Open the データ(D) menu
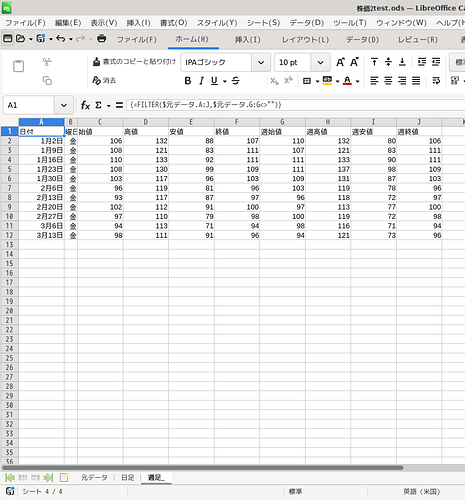Image resolution: width=465 pixels, height=500 pixels. [306, 23]
